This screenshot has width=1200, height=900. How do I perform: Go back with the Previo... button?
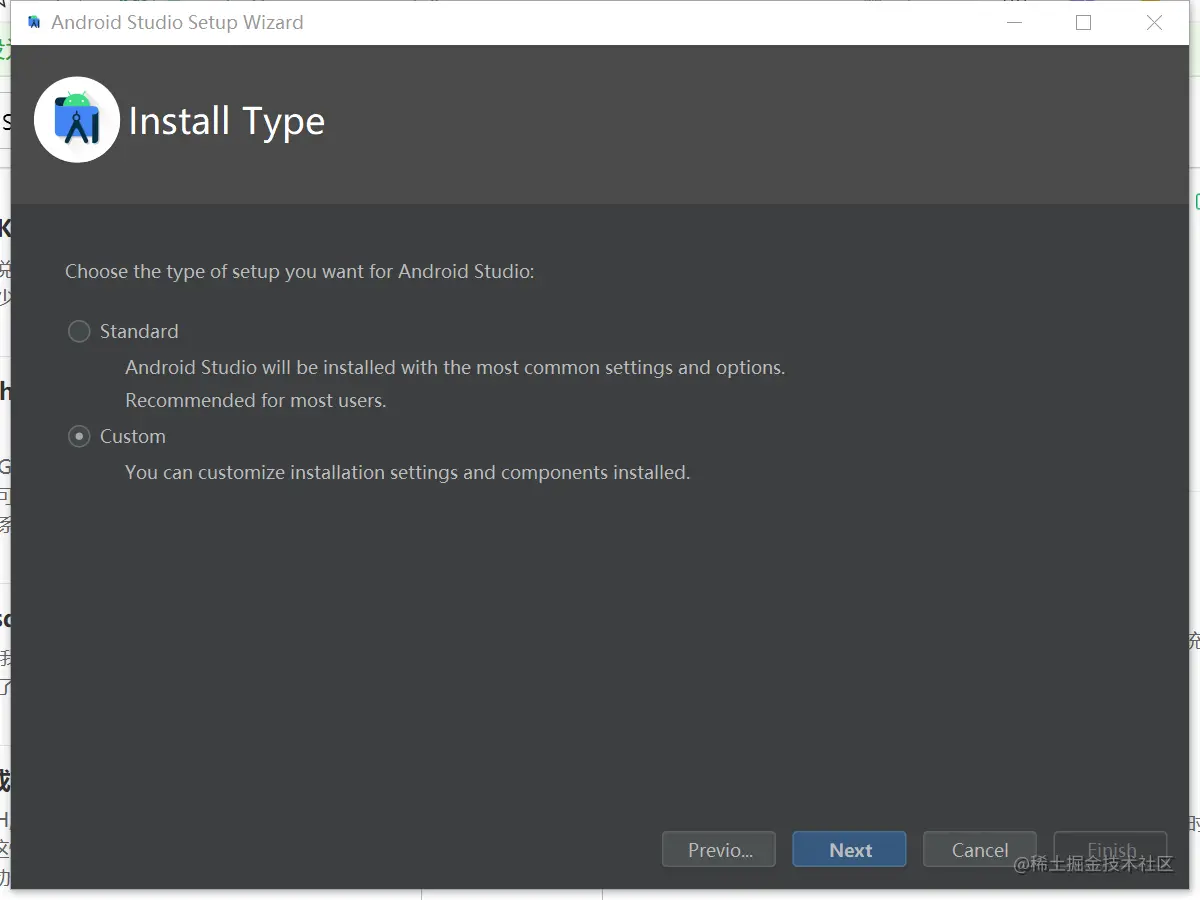(x=719, y=850)
